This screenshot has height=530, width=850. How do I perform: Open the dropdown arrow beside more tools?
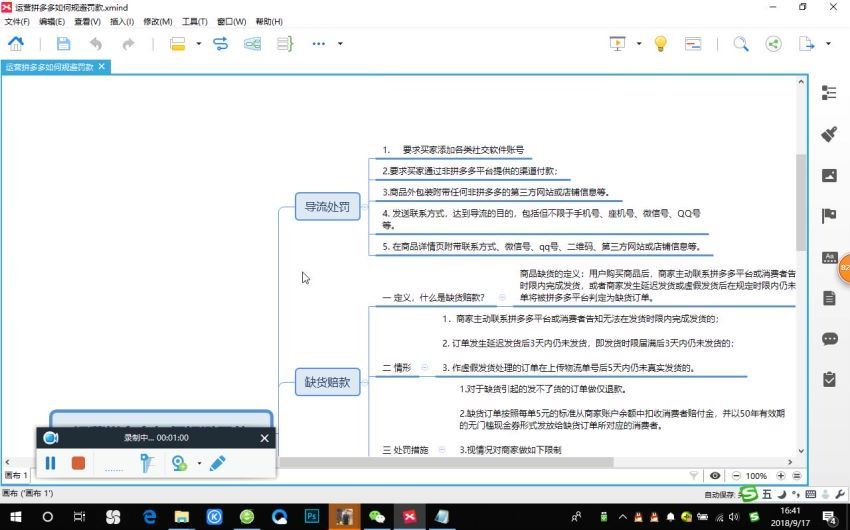[340, 43]
